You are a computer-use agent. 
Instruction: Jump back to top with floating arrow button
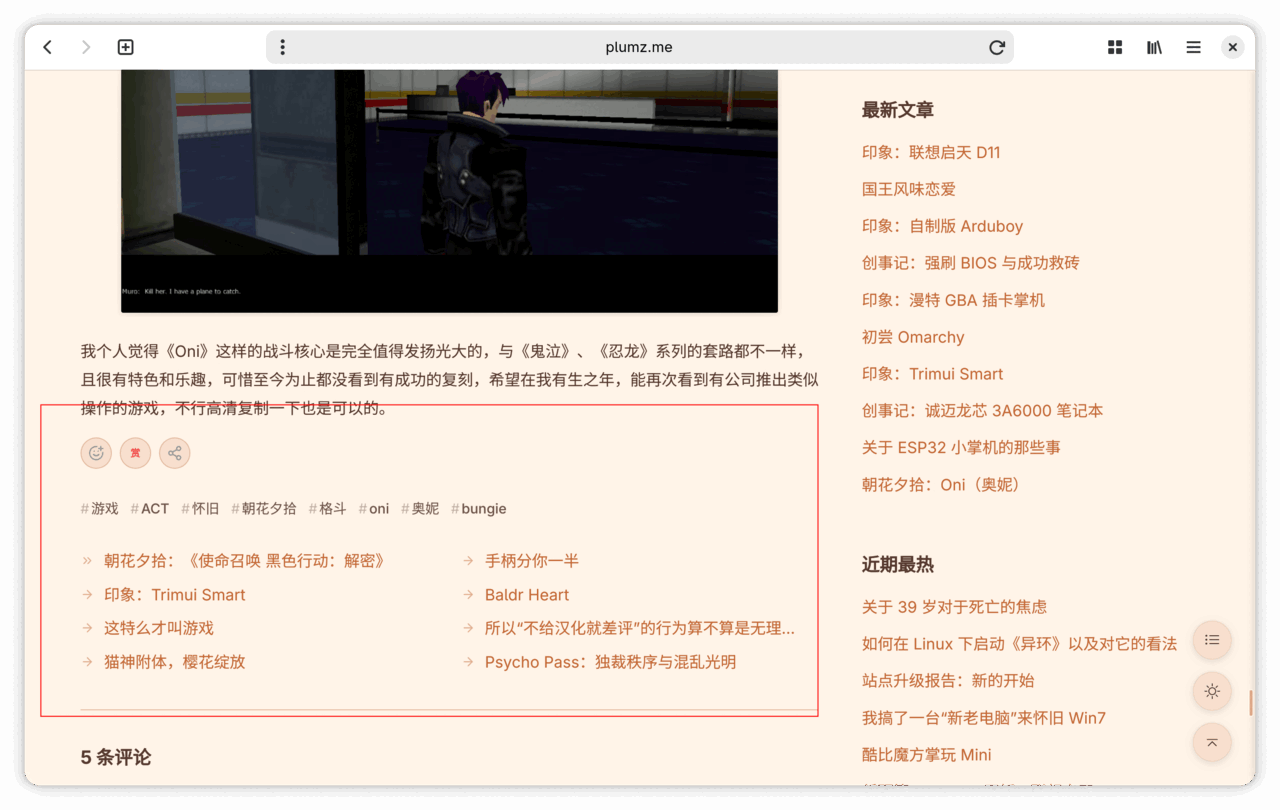point(1212,742)
